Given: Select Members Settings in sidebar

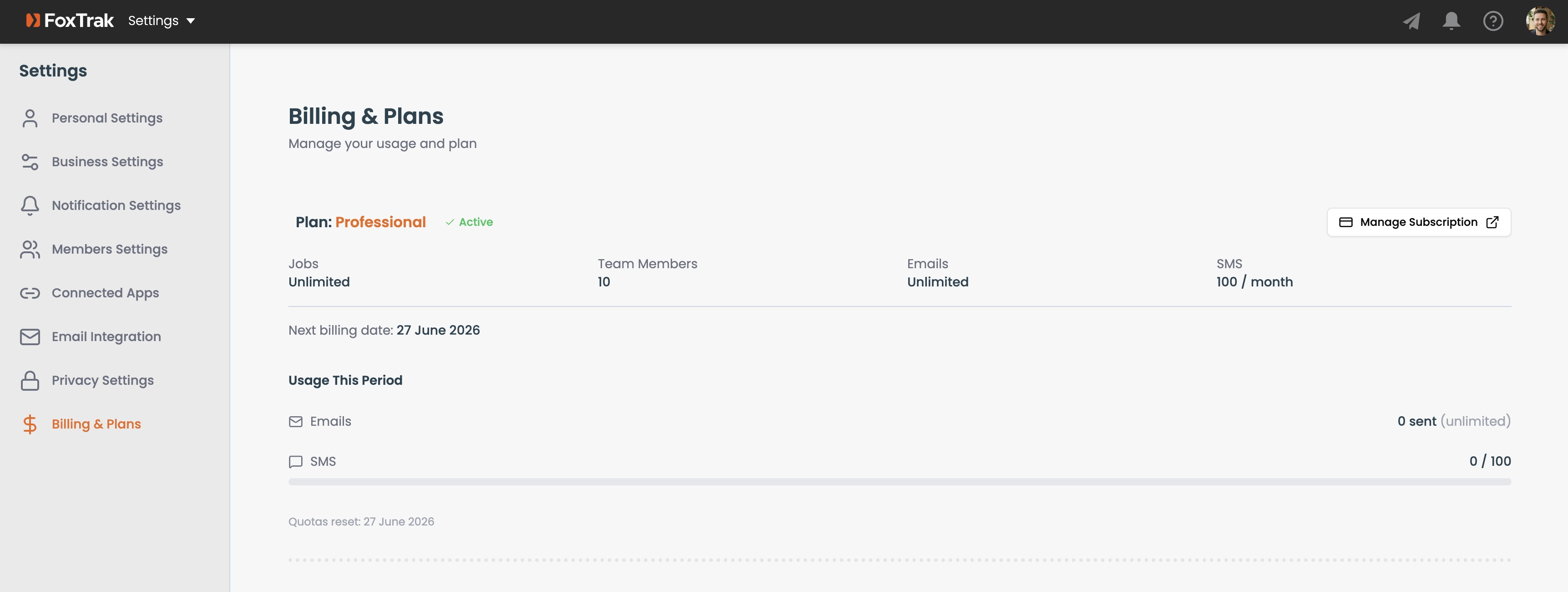Looking at the screenshot, I should (x=110, y=250).
